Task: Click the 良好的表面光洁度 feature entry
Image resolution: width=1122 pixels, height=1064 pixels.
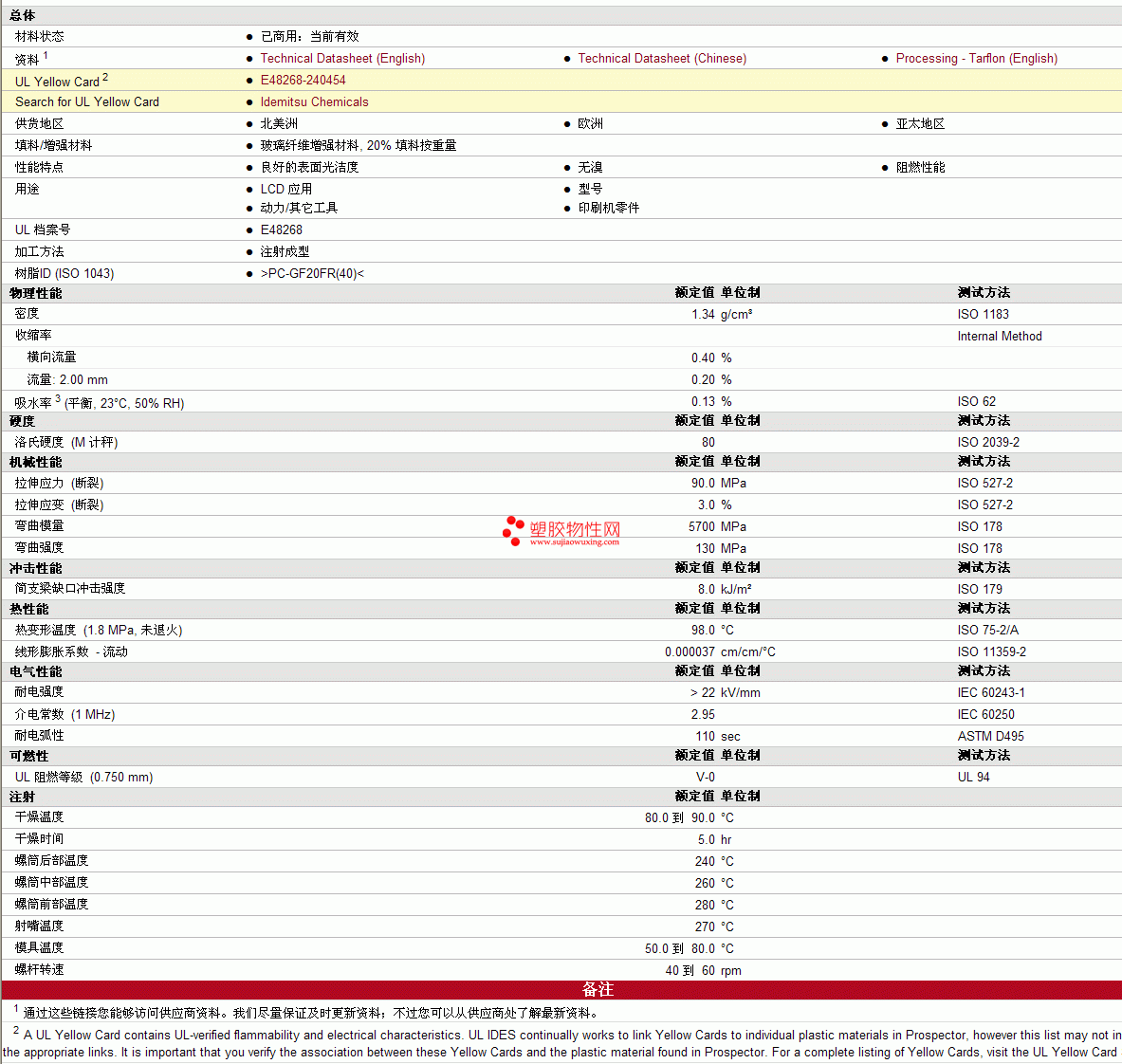Action: coord(309,168)
